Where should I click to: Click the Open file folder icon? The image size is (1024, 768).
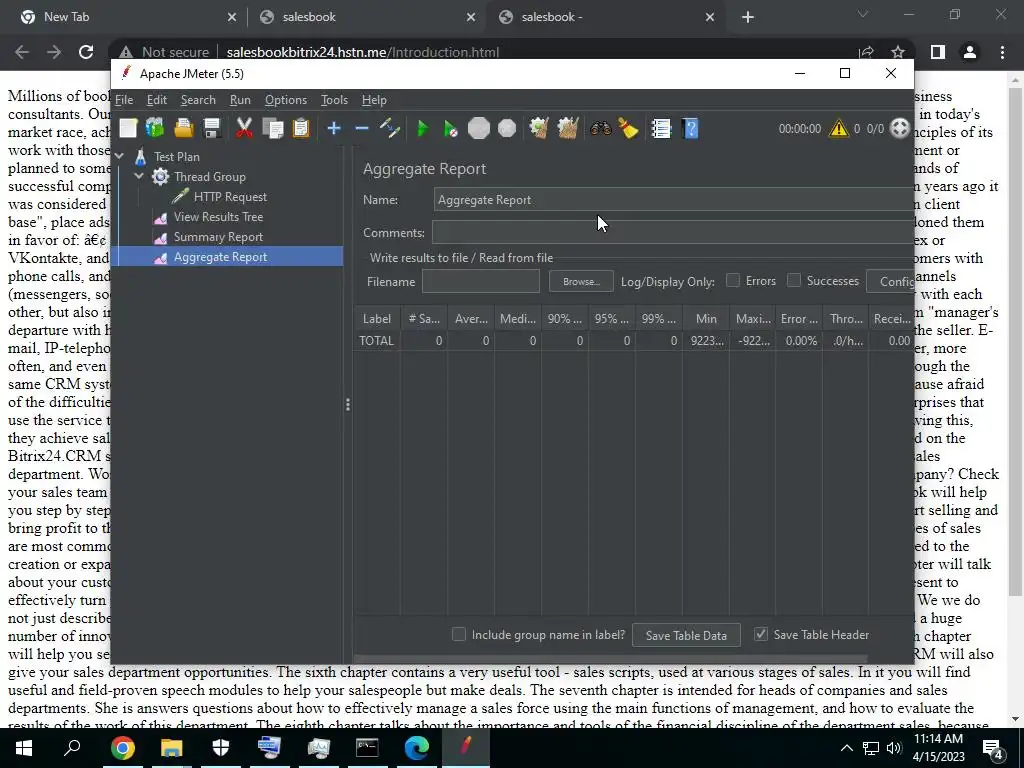point(184,129)
